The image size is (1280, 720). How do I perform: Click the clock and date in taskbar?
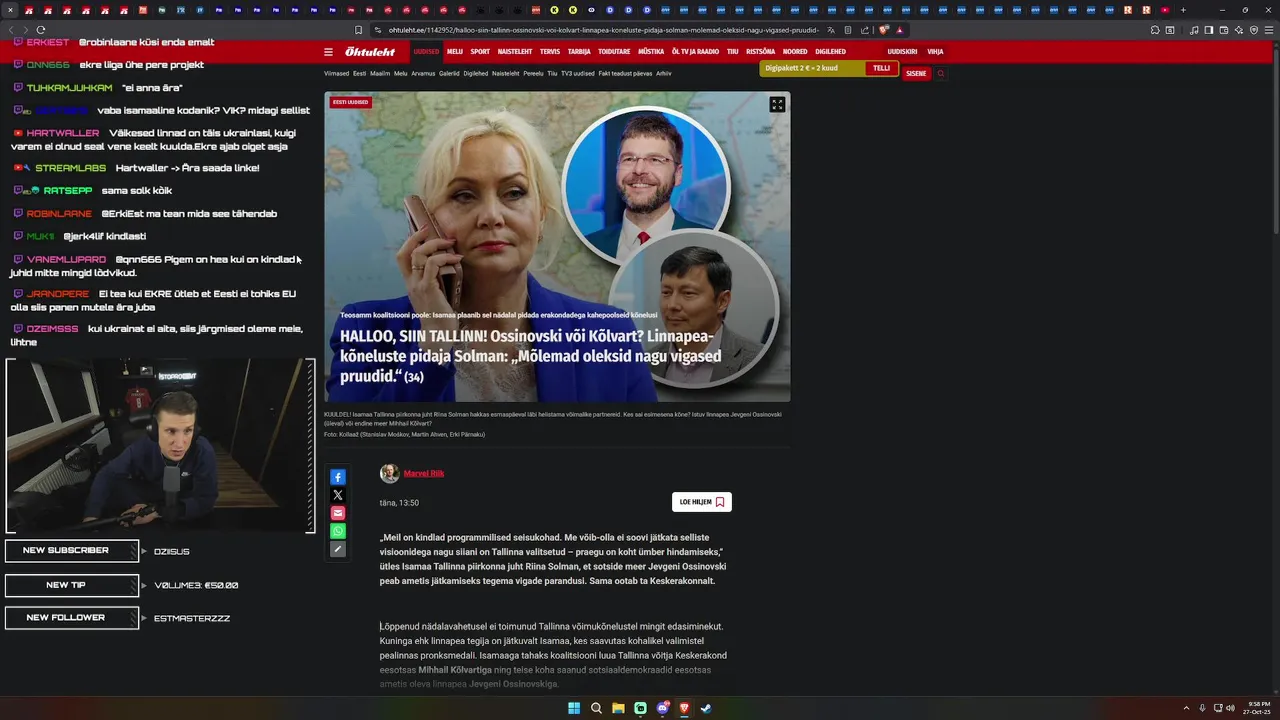coord(1259,708)
